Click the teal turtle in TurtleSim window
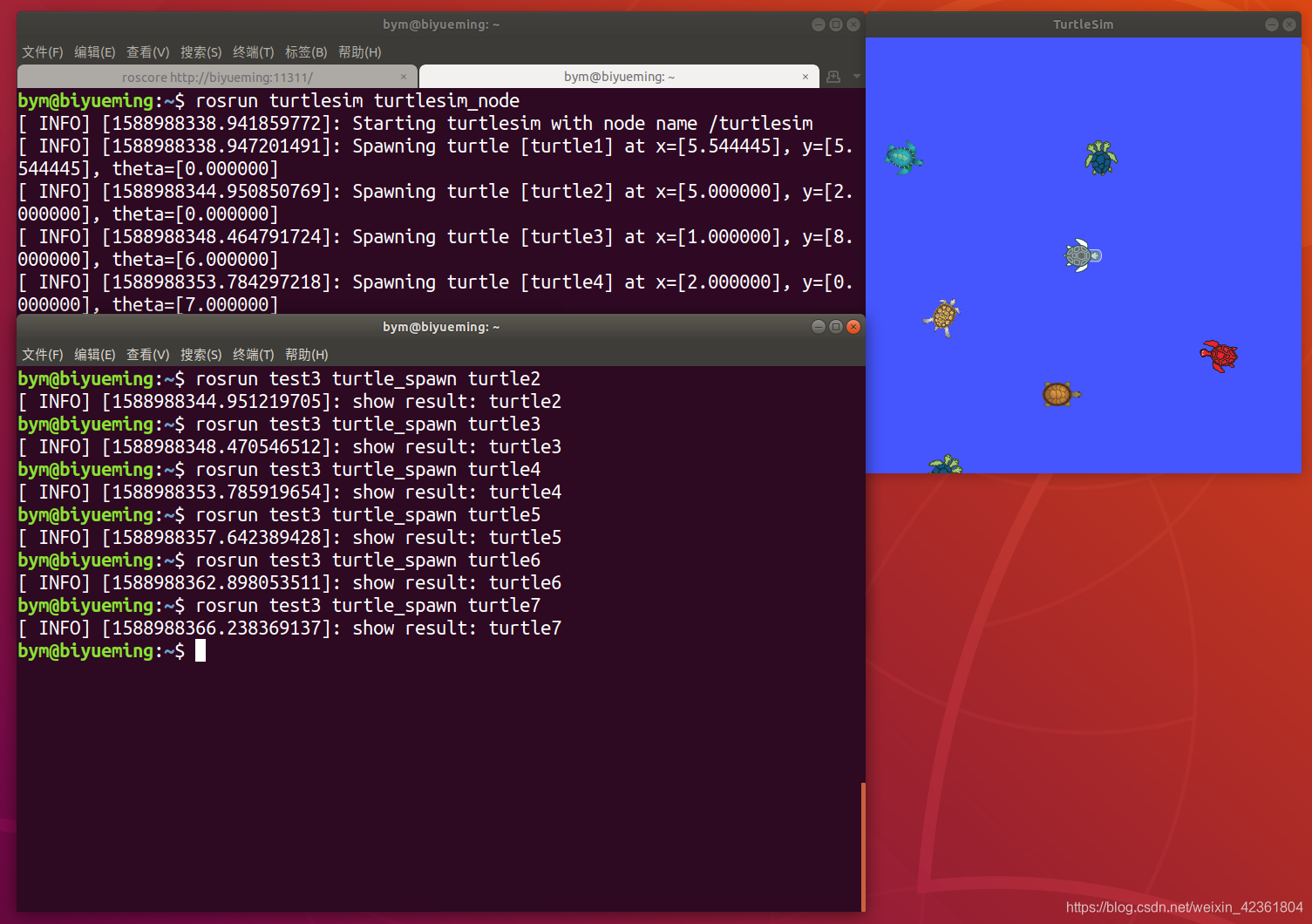 tap(904, 159)
